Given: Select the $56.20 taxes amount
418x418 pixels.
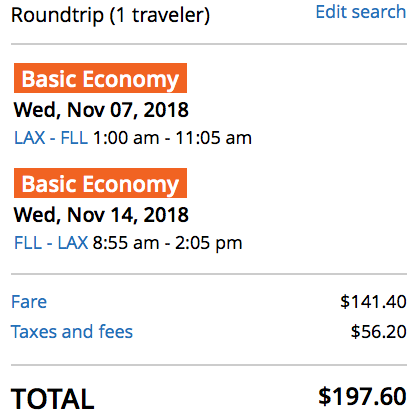Looking at the screenshot, I should [379, 332].
